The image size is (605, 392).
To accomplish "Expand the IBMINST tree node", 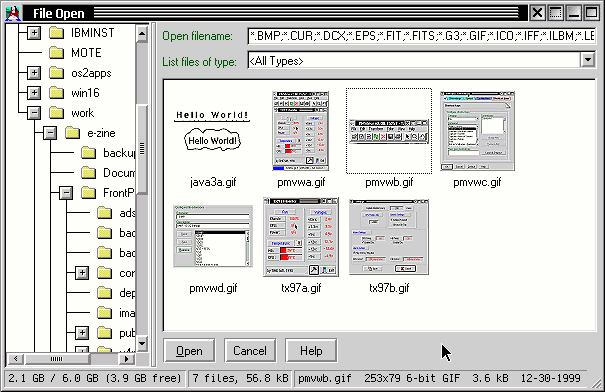I will point(34,33).
